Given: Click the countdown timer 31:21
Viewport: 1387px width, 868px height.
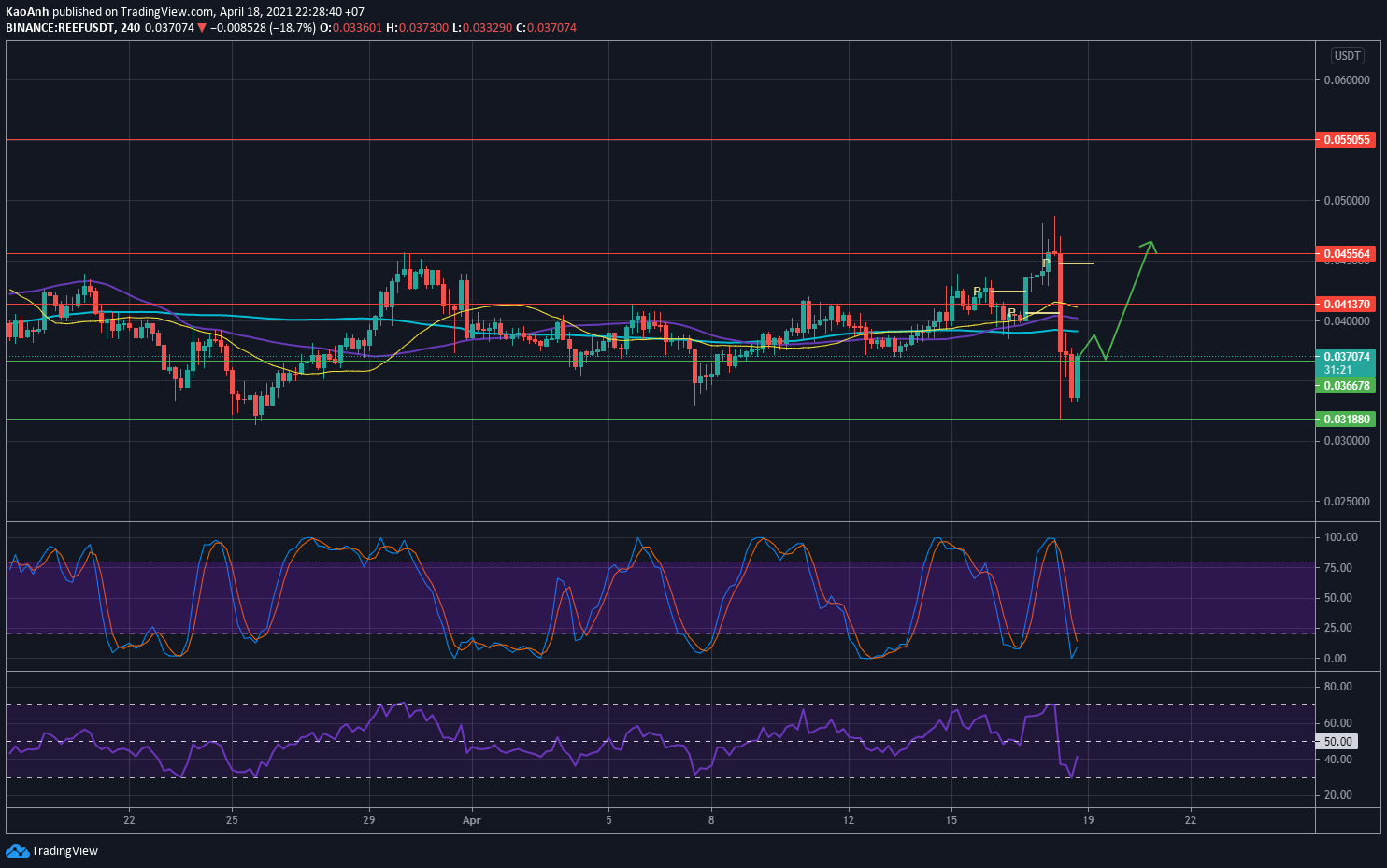Looking at the screenshot, I should point(1337,370).
